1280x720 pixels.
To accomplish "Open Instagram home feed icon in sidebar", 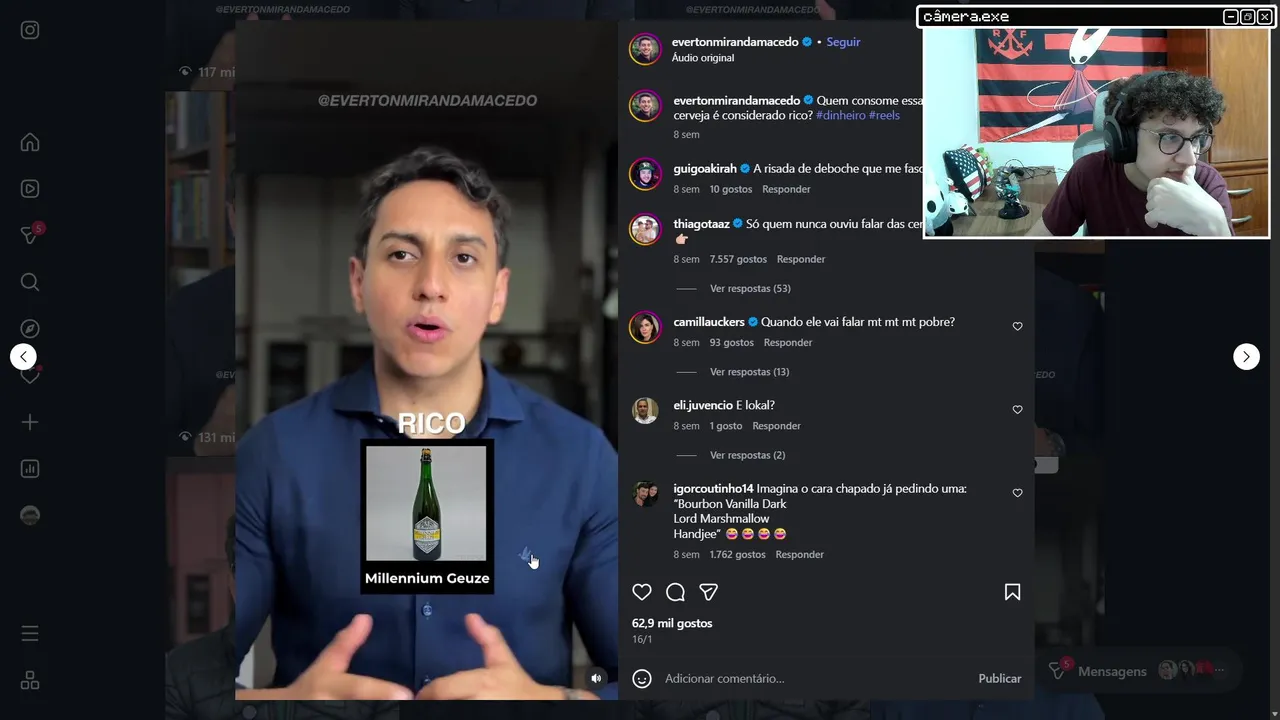I will click(30, 142).
